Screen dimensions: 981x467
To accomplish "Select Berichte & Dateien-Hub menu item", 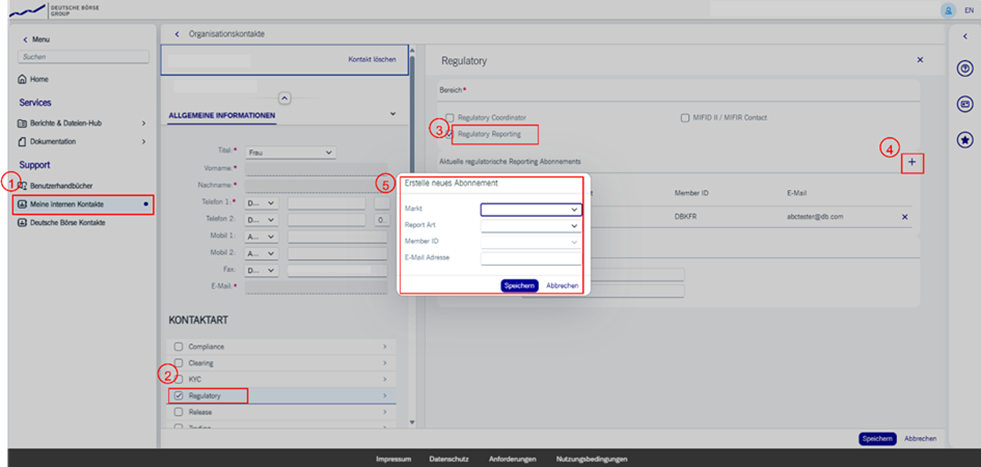I will click(x=81, y=123).
